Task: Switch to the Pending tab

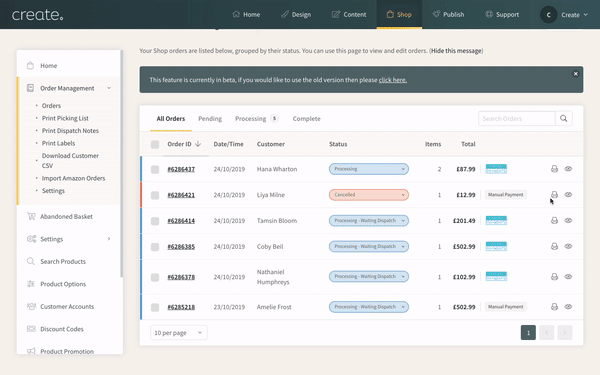Action: pos(210,119)
